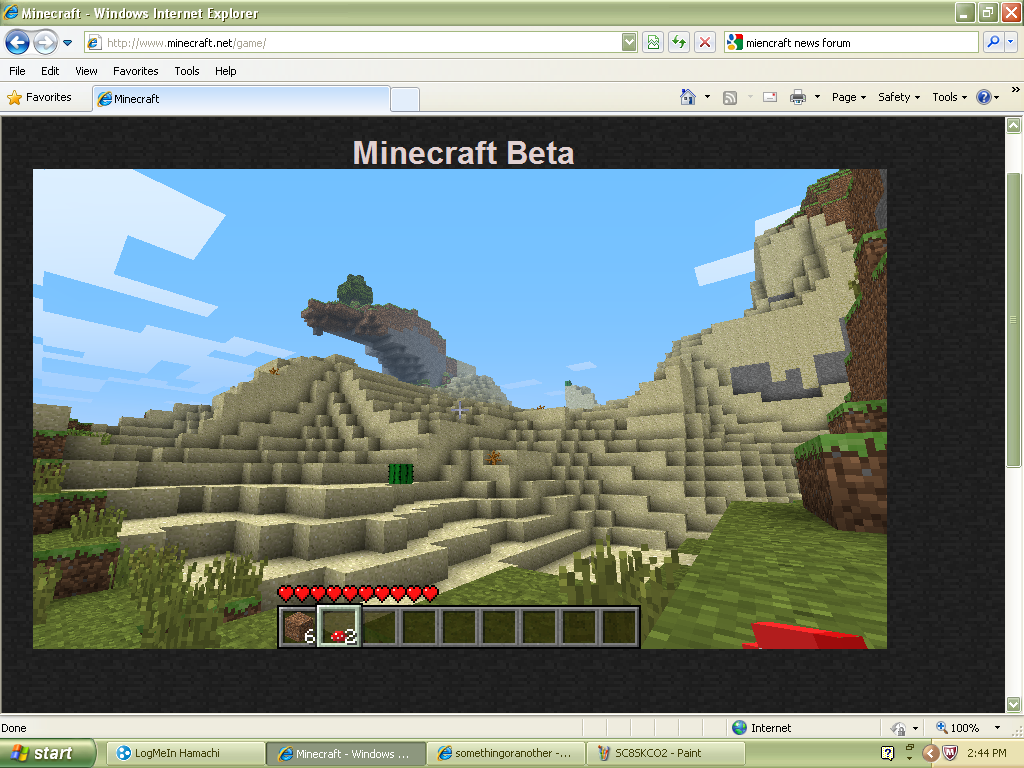The width and height of the screenshot is (1024, 768).
Task: Click the Protected Mode globe-lock status icon
Action: pyautogui.click(x=899, y=728)
